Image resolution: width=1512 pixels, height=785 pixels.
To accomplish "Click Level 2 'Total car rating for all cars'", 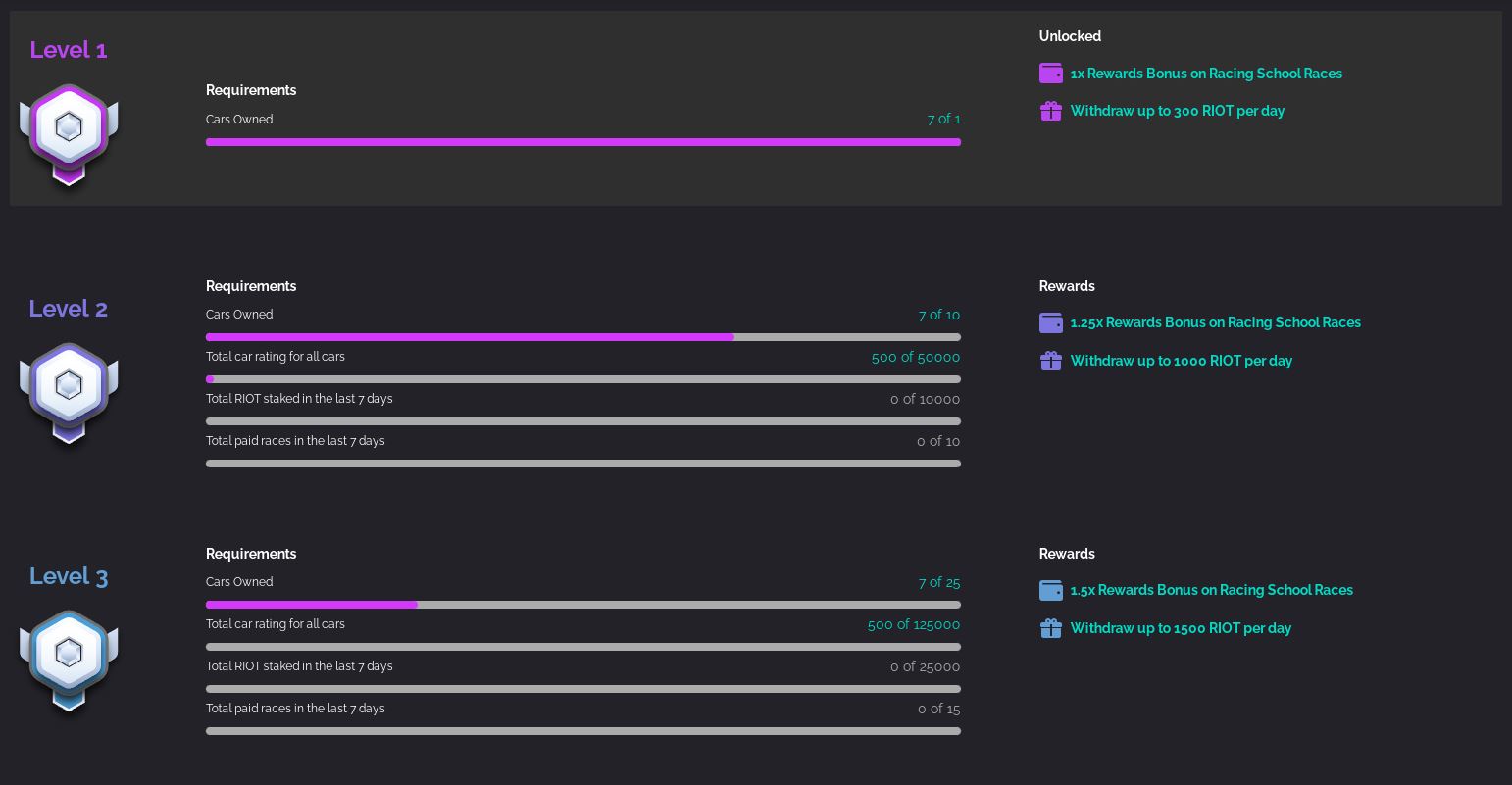I will [x=276, y=357].
